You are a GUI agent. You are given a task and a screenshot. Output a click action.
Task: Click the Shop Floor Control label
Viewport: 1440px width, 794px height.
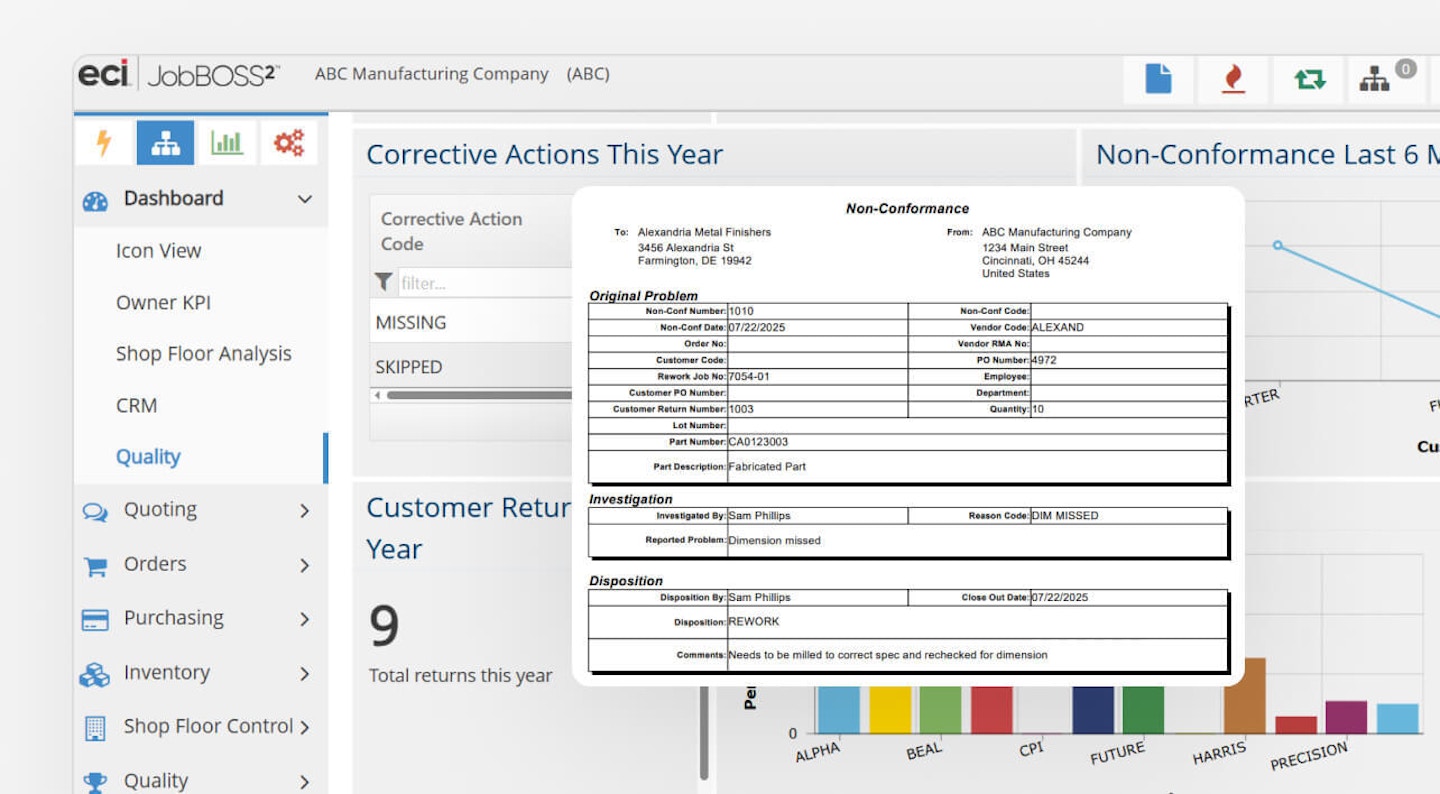pyautogui.click(x=208, y=726)
